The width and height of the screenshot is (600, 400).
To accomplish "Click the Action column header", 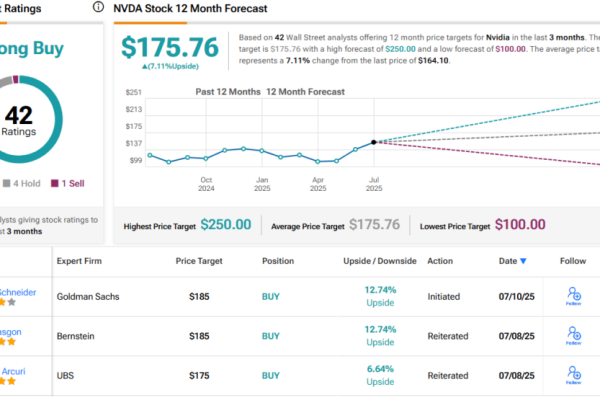I will pyautogui.click(x=440, y=261).
